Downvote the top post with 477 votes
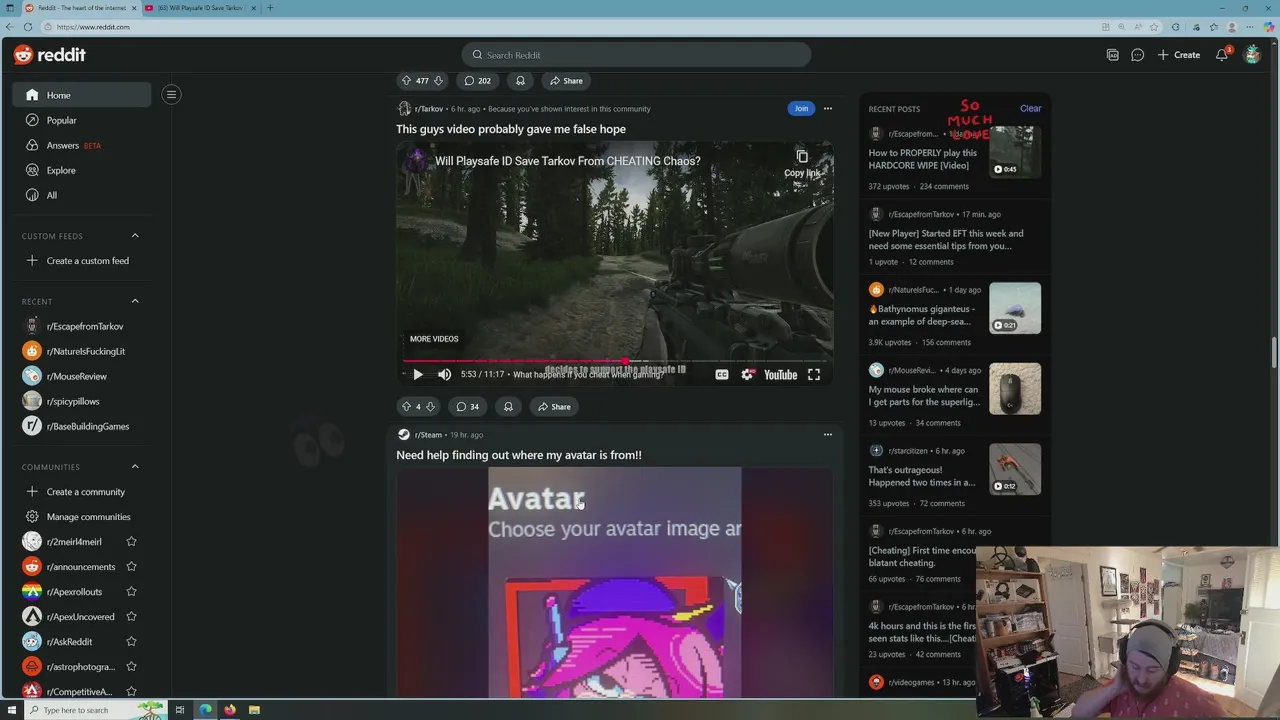Viewport: 1280px width, 720px height. 437,81
